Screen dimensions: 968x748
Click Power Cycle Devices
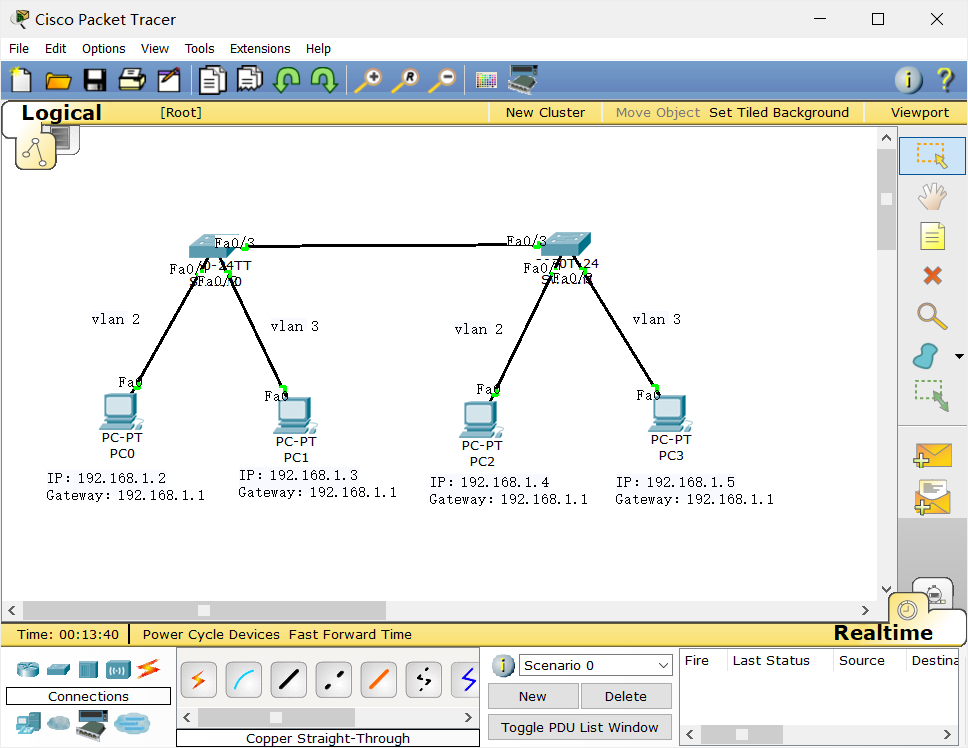point(211,634)
